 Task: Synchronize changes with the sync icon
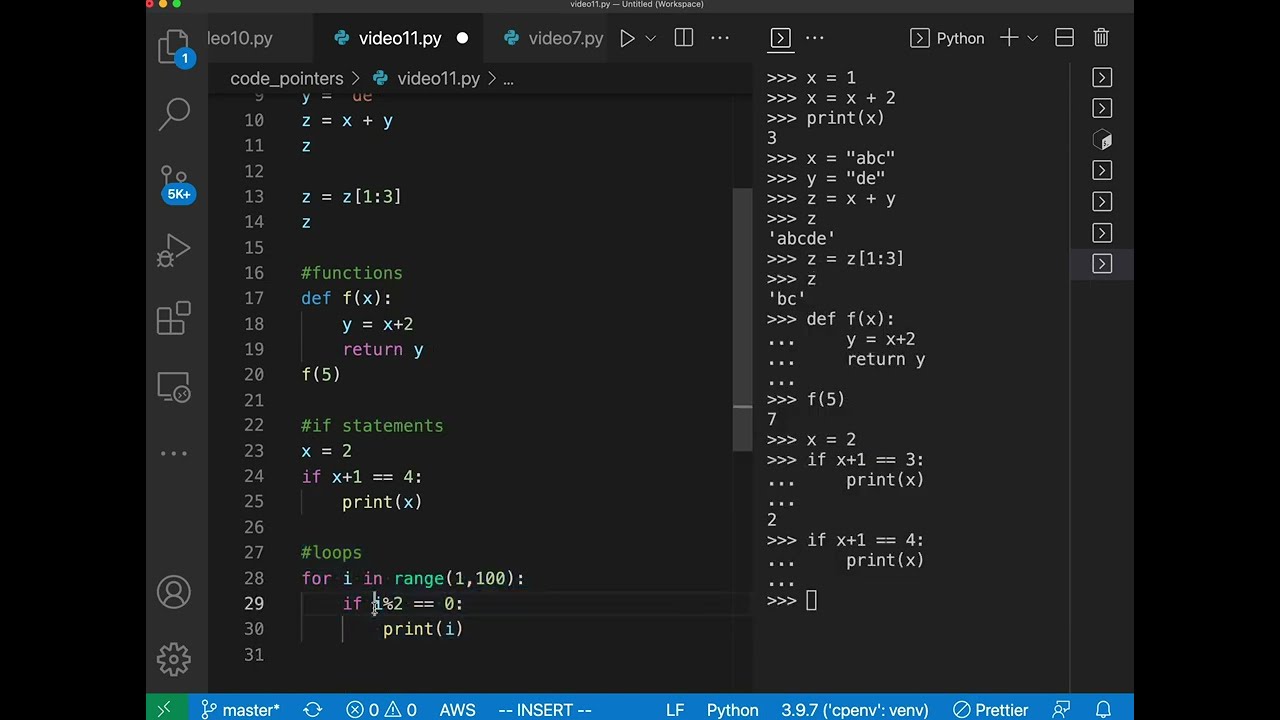[x=312, y=709]
